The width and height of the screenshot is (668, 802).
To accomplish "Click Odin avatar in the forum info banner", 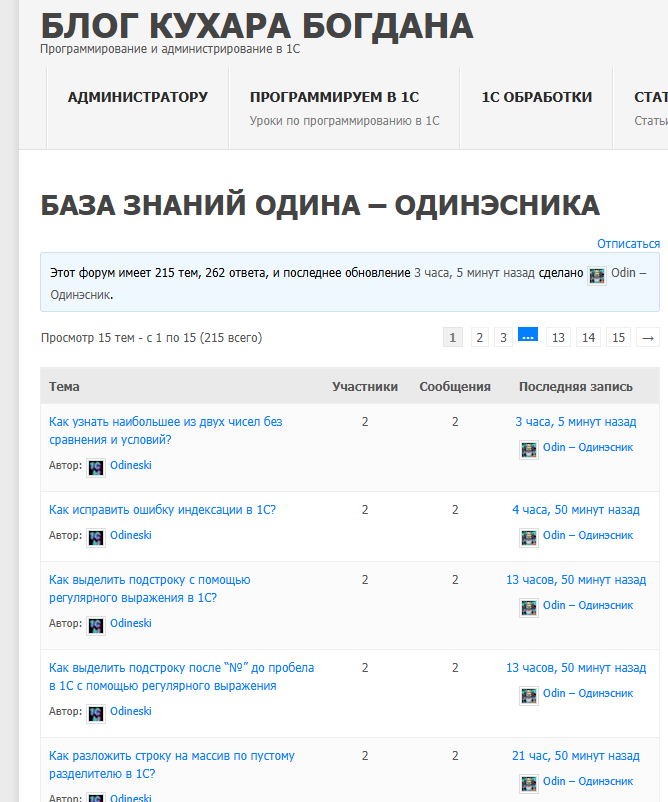I will [x=597, y=274].
